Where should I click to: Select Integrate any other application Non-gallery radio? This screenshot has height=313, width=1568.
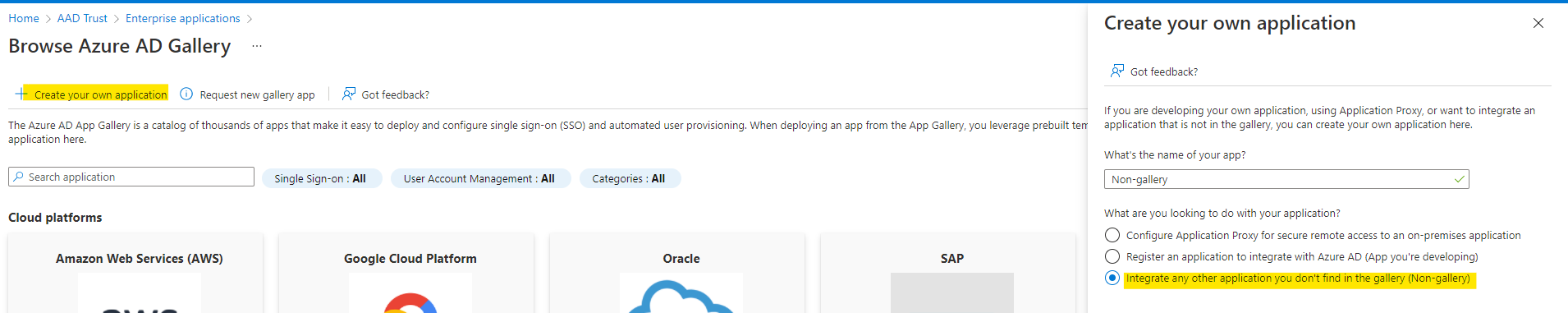point(1112,278)
